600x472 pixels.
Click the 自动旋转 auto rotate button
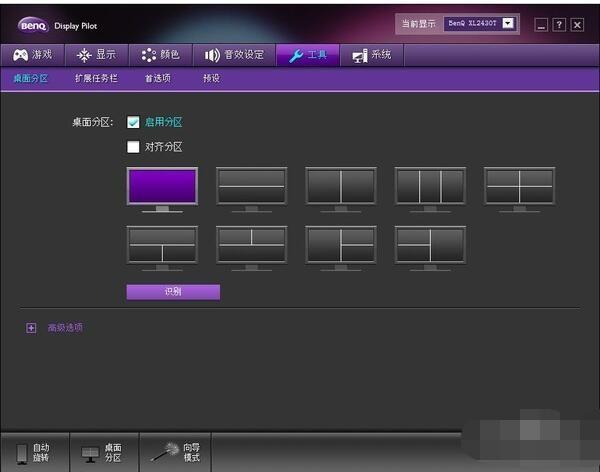click(x=35, y=452)
